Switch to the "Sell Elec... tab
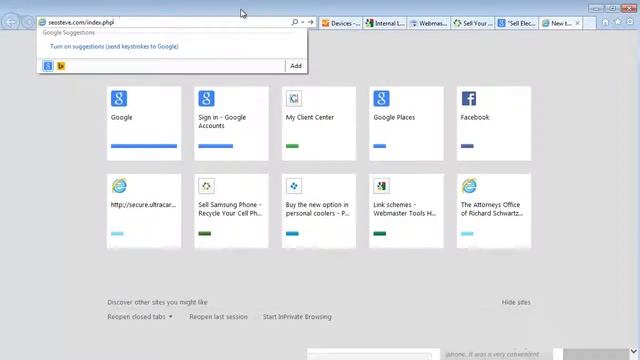 click(517, 23)
